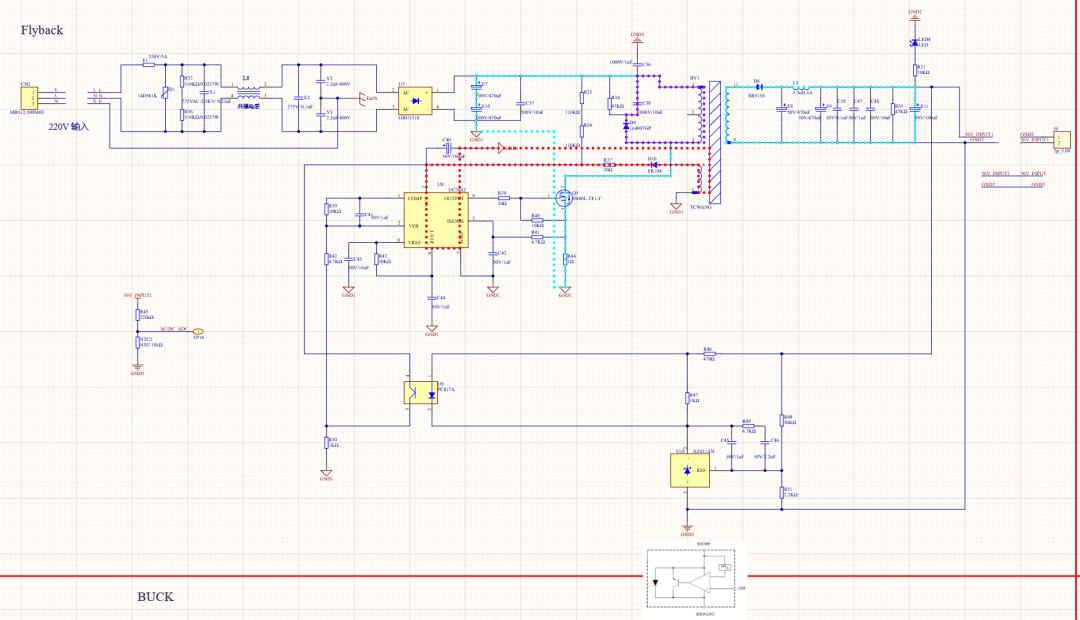1080x620 pixels.
Task: Click the LED4 indicator diode
Action: (914, 43)
